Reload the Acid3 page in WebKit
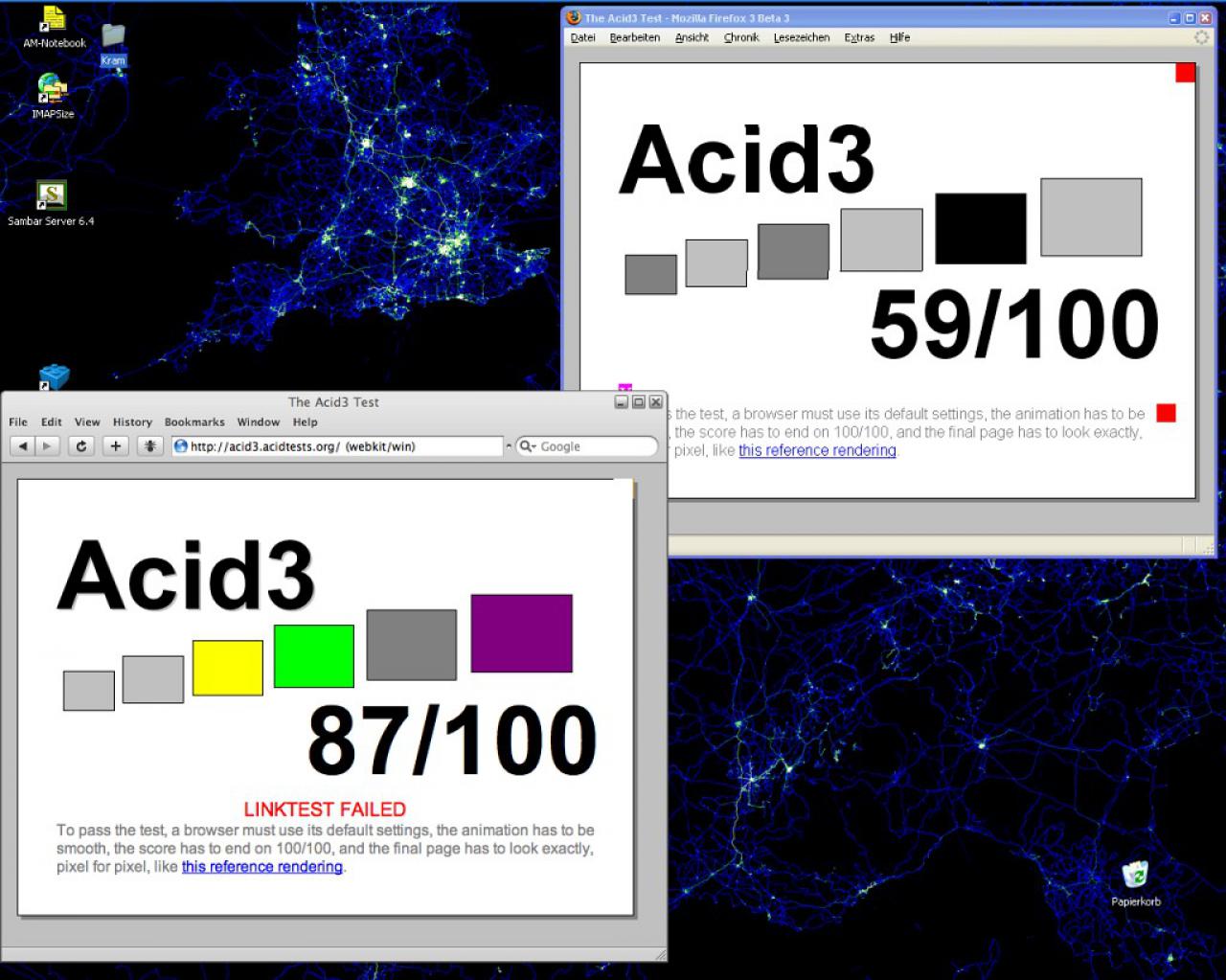 pyautogui.click(x=81, y=445)
